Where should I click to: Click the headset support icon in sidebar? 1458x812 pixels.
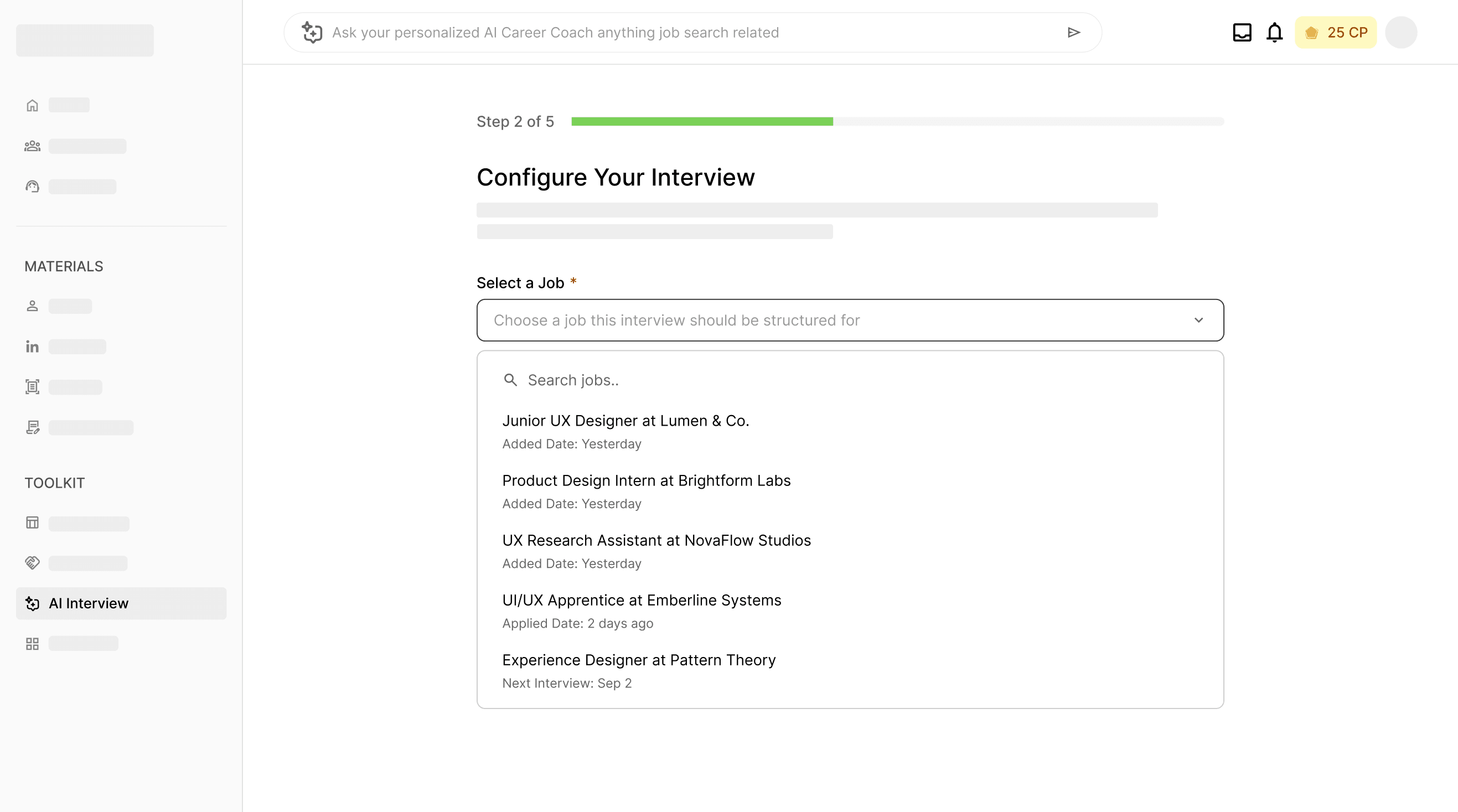[x=32, y=187]
